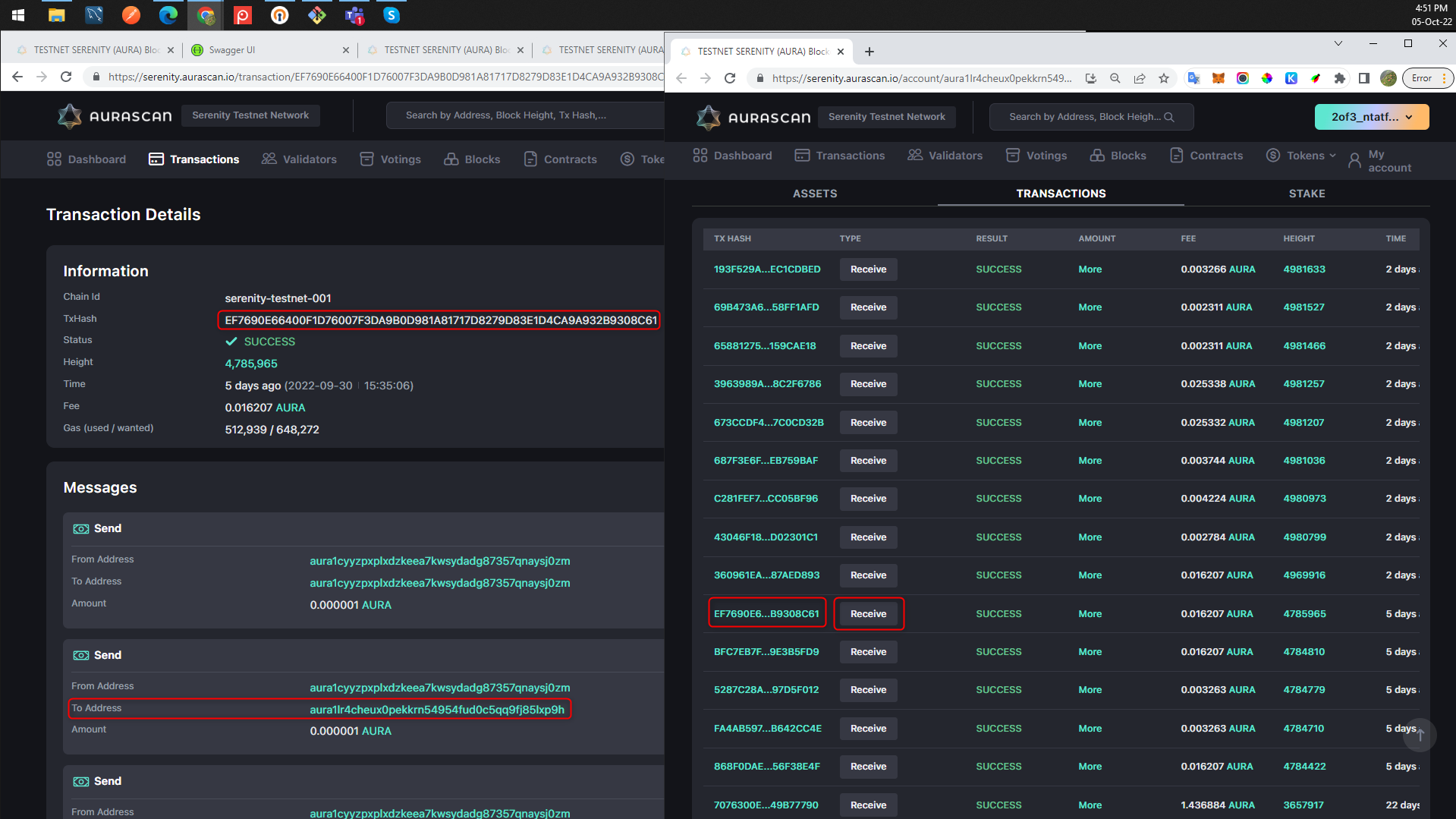
Task: Open the Blocks explorer icon
Action: click(1096, 155)
